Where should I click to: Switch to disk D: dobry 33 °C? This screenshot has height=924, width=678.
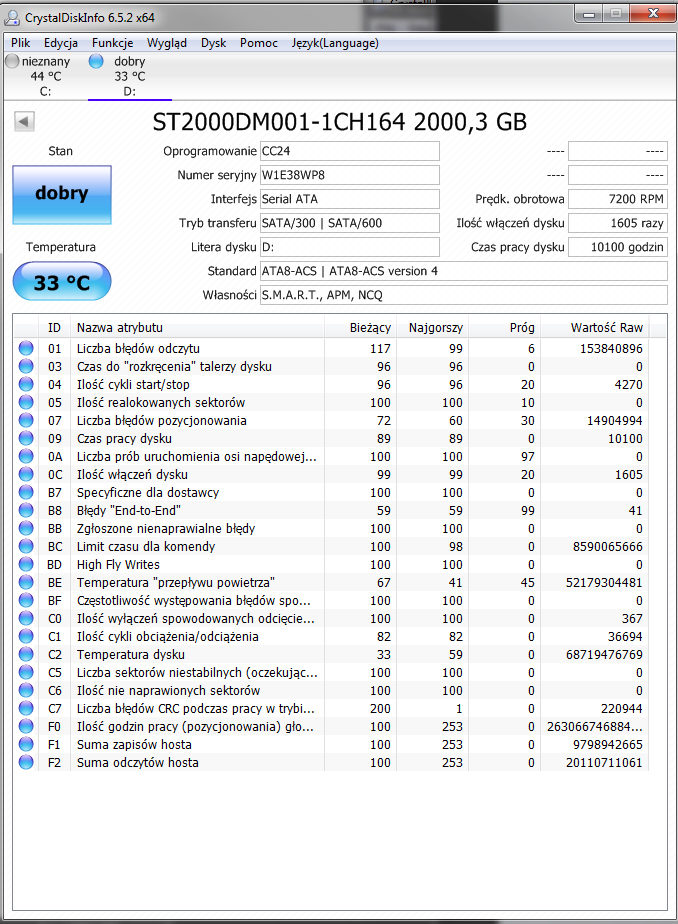tap(130, 76)
